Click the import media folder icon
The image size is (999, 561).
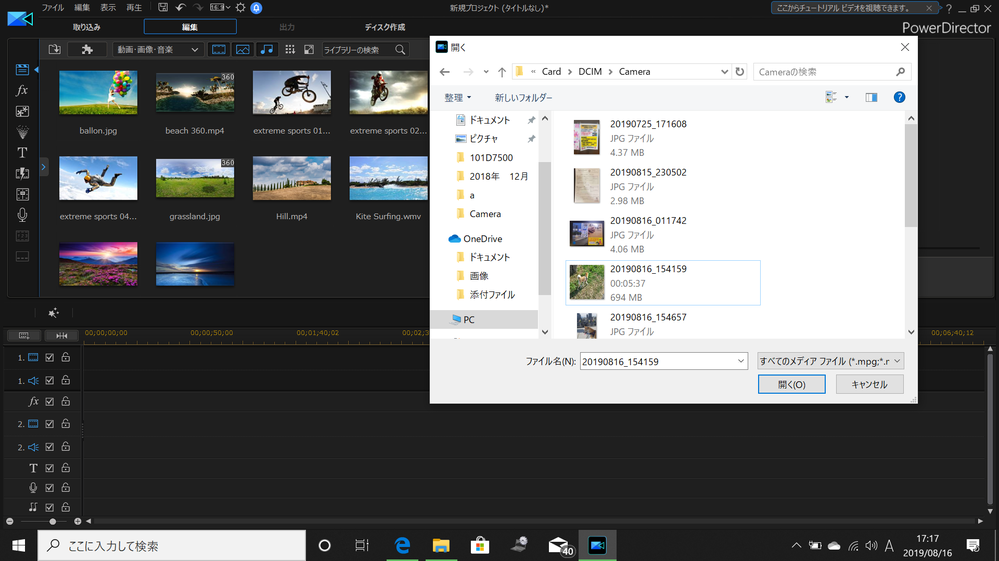point(55,50)
